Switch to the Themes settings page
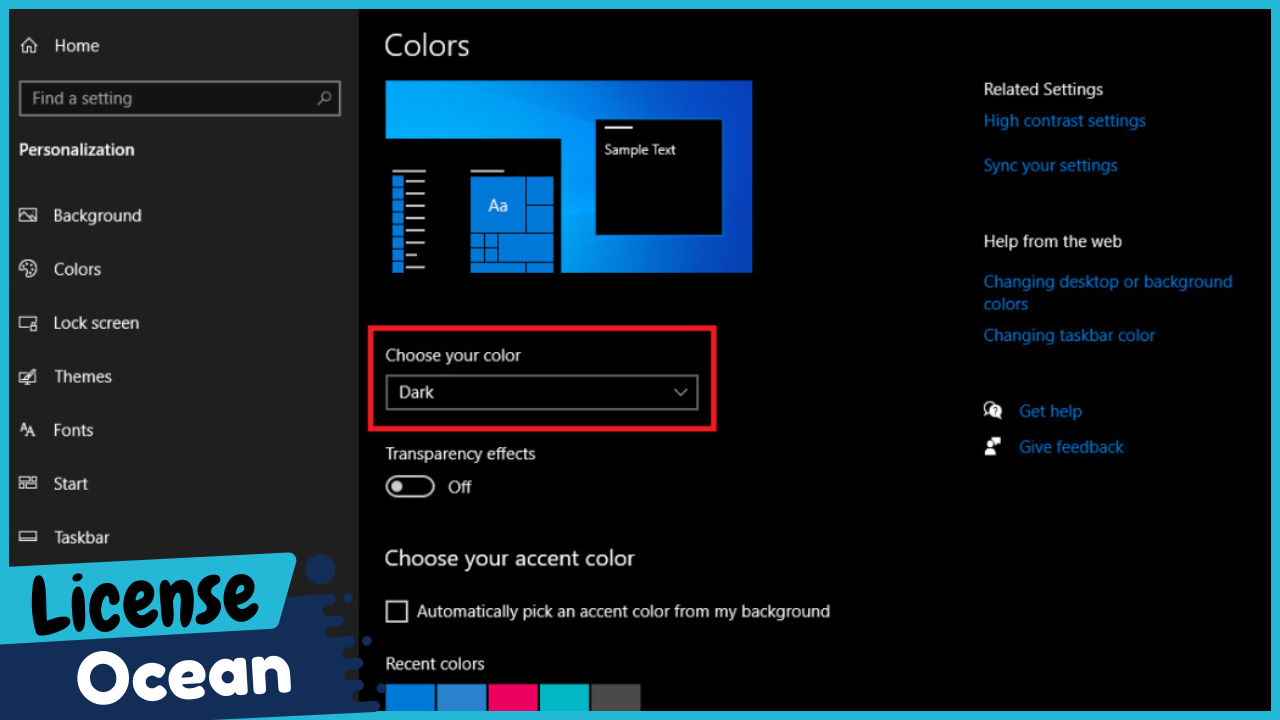1280x720 pixels. [x=83, y=376]
